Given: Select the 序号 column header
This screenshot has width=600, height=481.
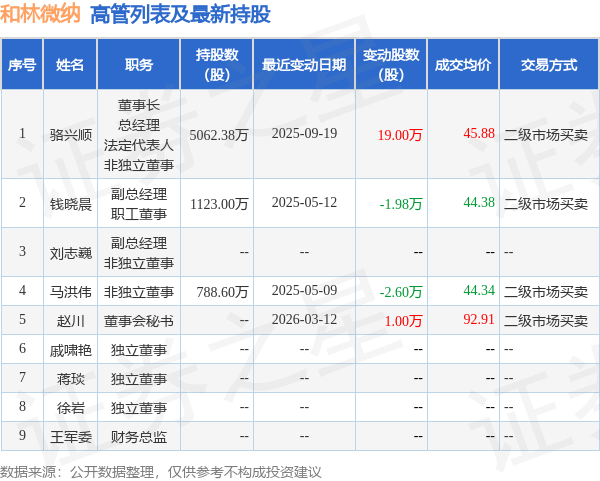Looking at the screenshot, I should pos(22,65).
